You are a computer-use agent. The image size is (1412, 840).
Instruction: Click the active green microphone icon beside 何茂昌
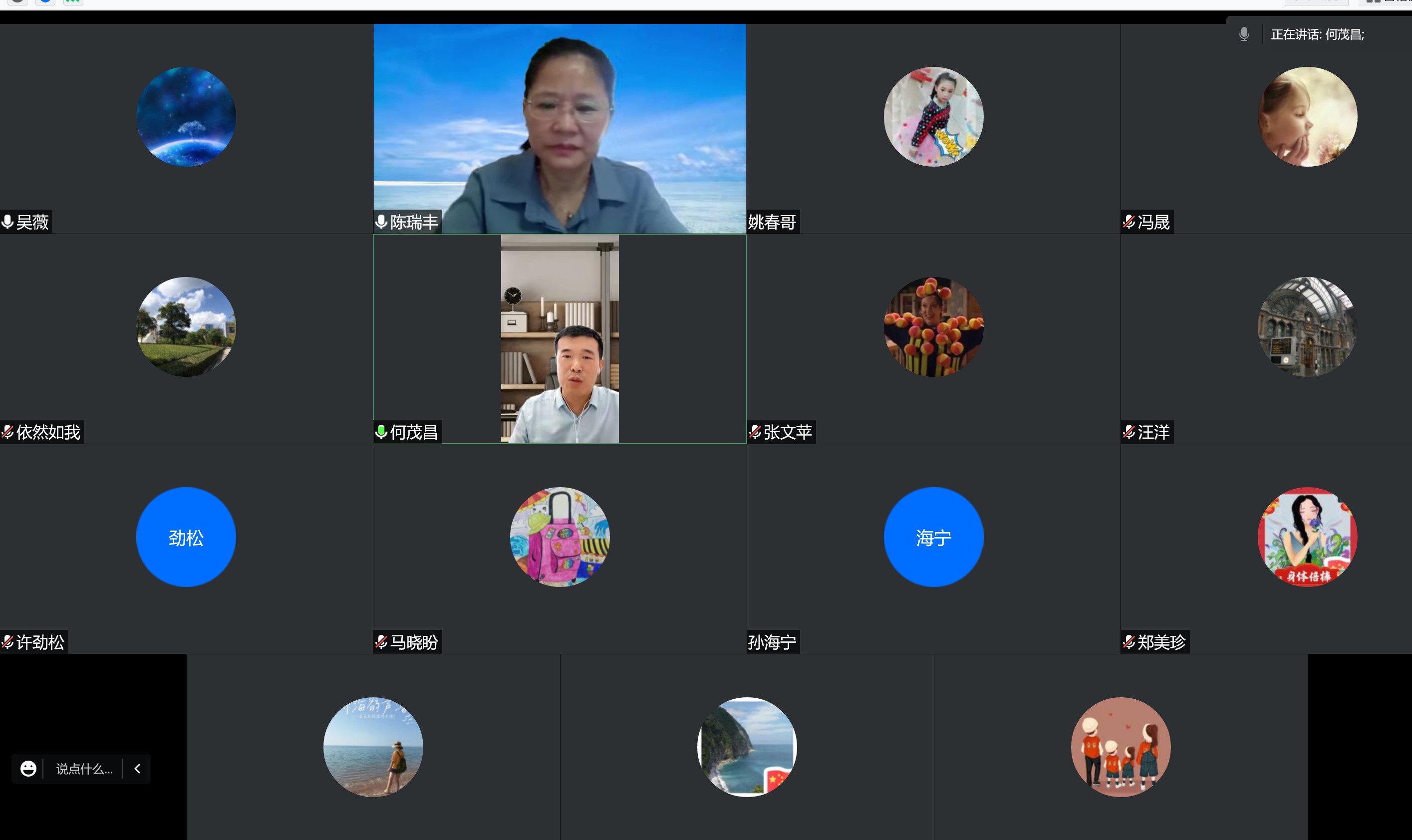click(381, 432)
